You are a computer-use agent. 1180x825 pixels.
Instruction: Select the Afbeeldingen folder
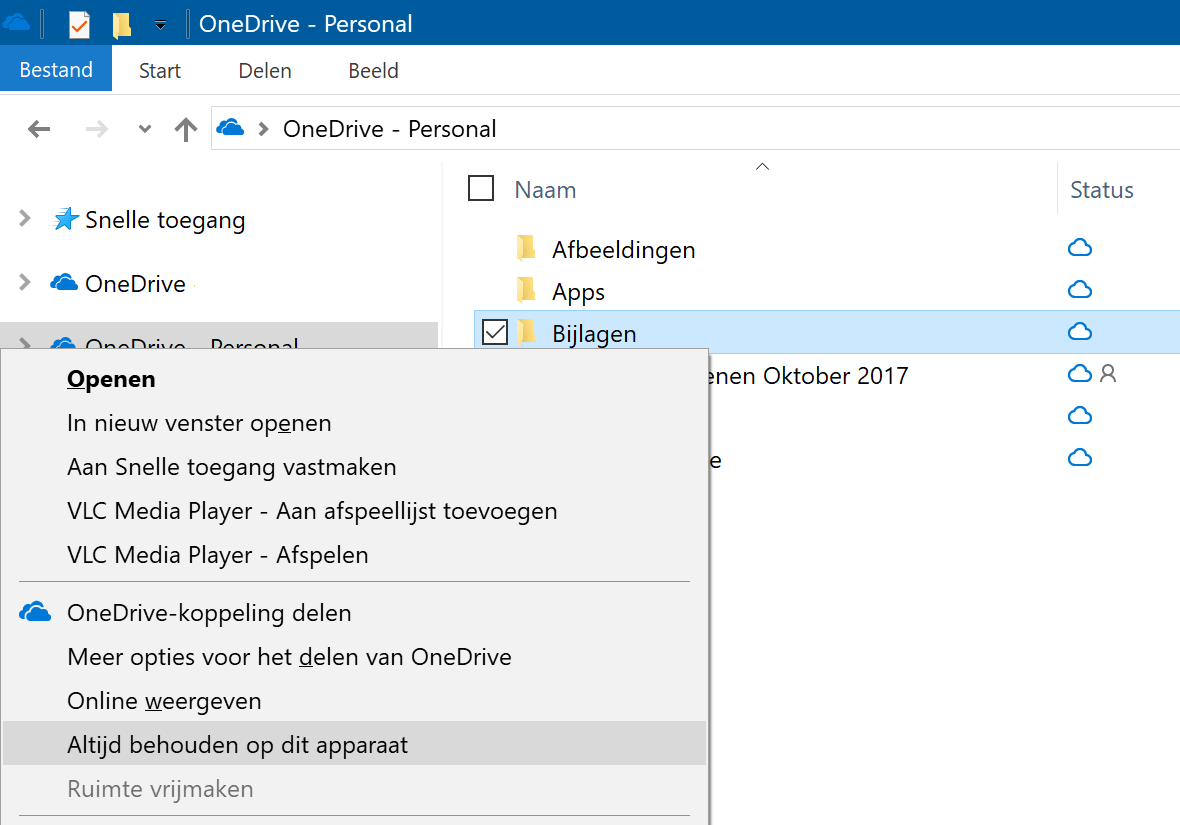pyautogui.click(x=624, y=250)
